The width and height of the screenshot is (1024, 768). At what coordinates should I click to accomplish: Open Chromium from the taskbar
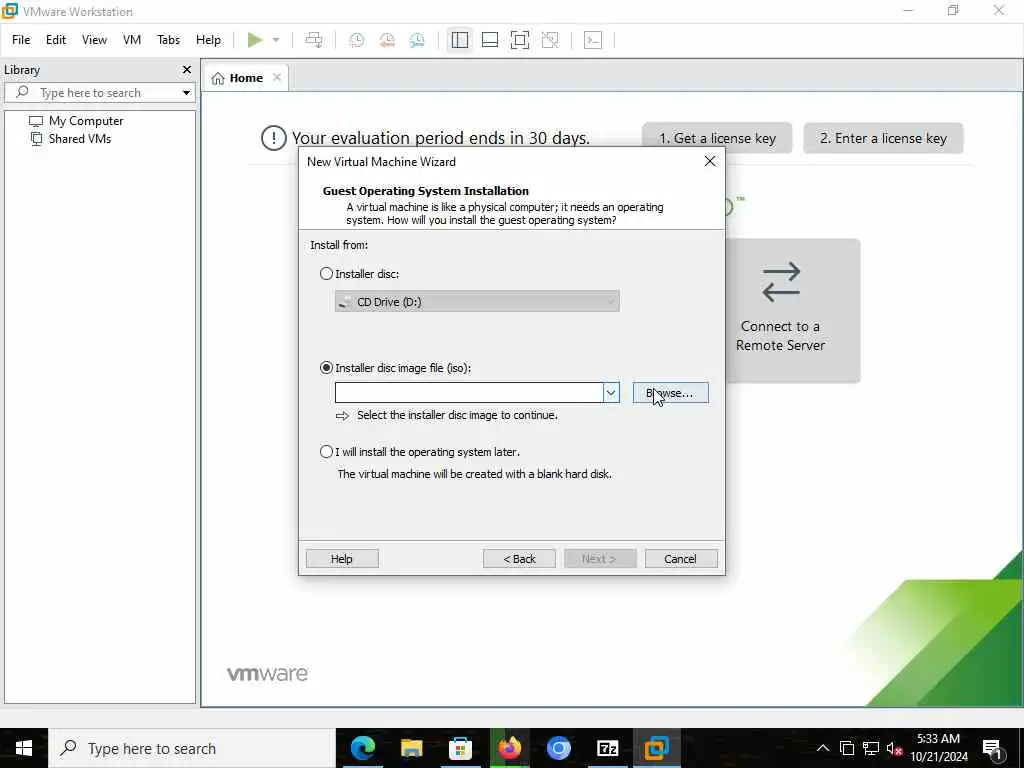coord(558,748)
